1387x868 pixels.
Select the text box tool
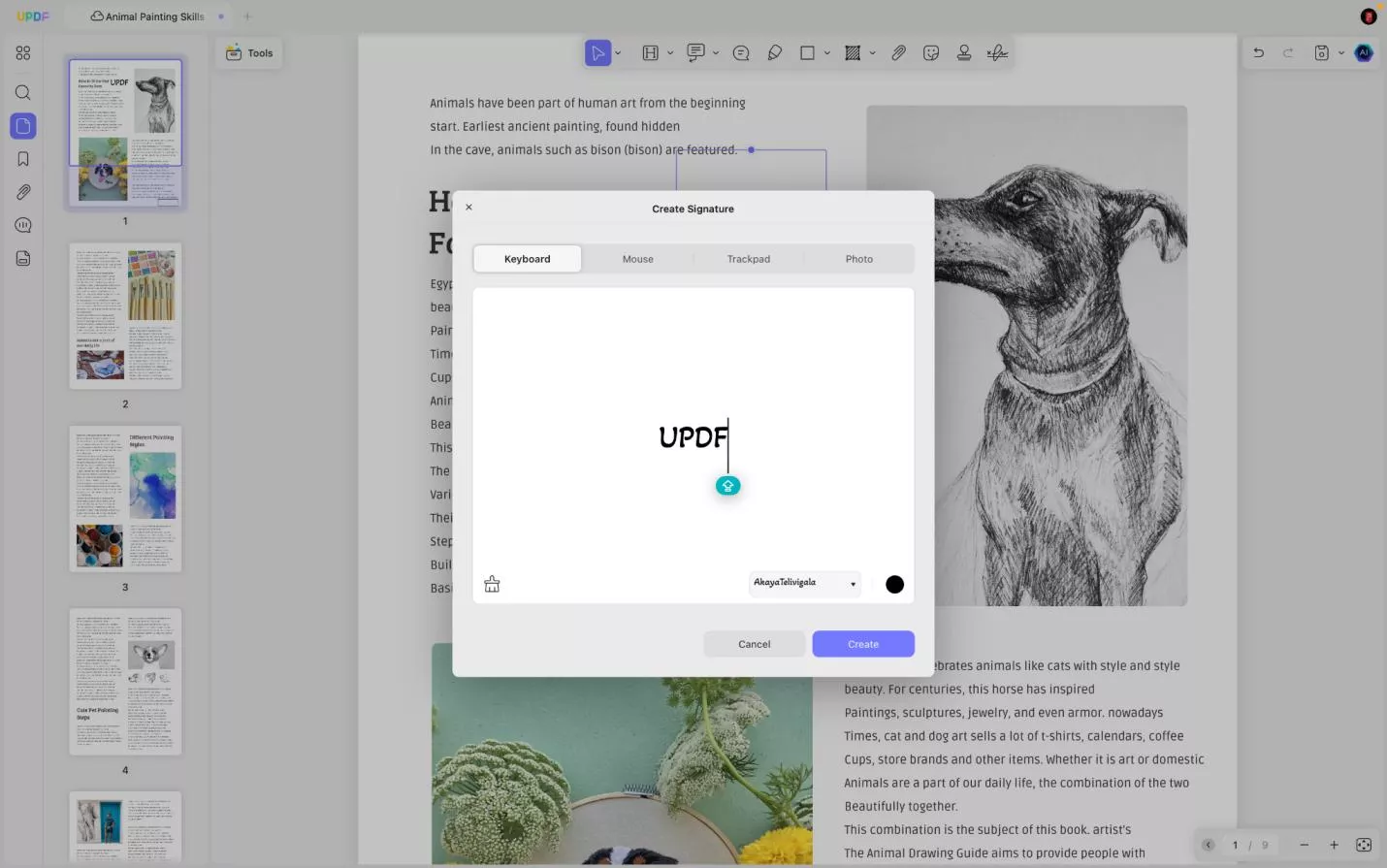[651, 53]
